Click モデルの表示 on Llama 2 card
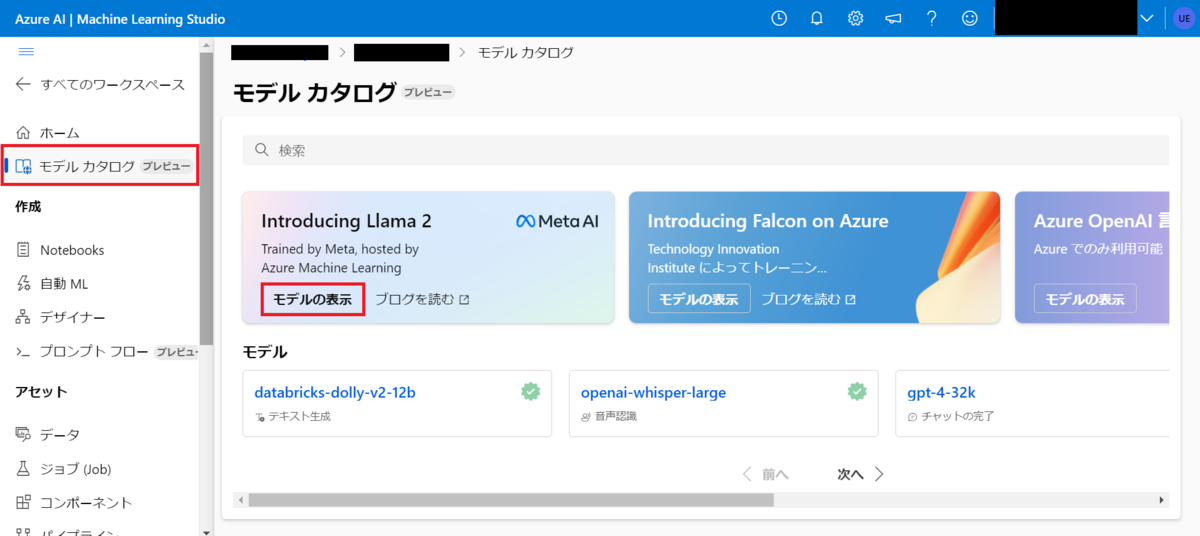 [x=313, y=300]
